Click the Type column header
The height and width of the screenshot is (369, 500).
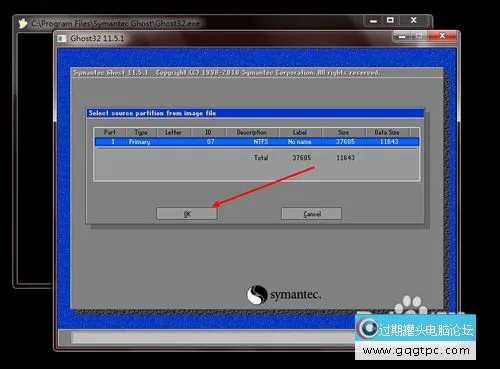pos(141,132)
